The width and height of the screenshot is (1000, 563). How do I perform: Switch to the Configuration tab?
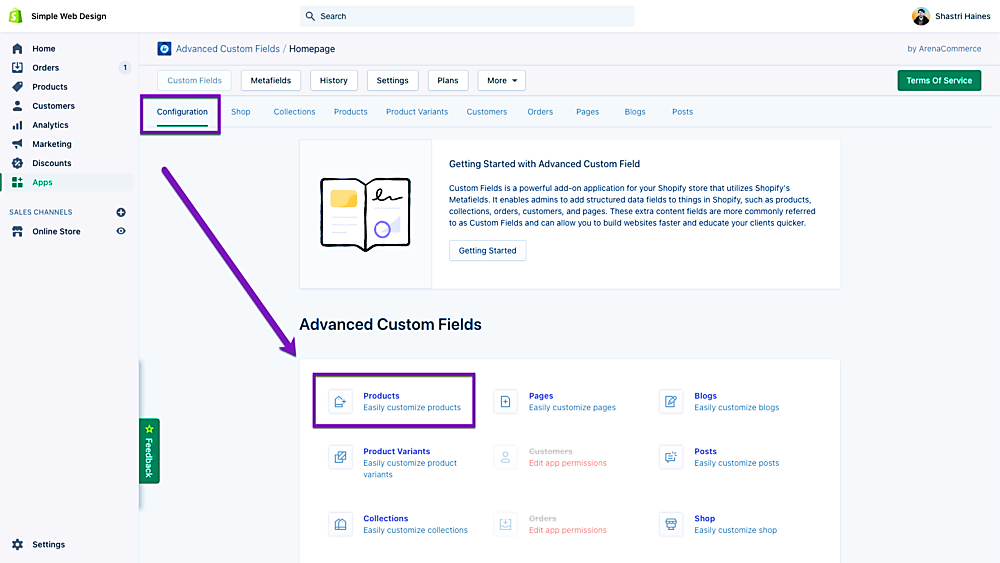182,112
